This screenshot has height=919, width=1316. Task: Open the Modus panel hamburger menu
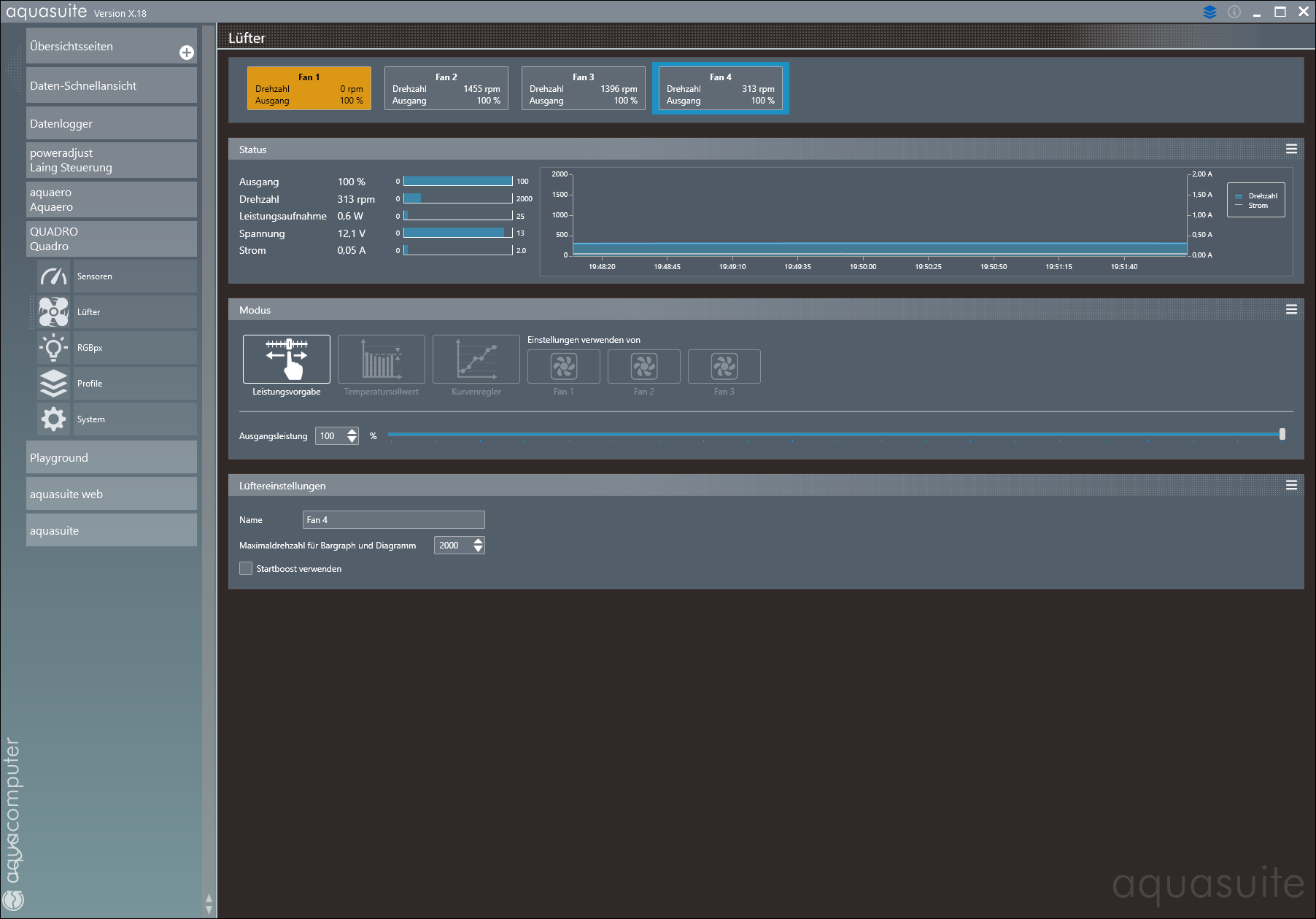[x=1290, y=310]
